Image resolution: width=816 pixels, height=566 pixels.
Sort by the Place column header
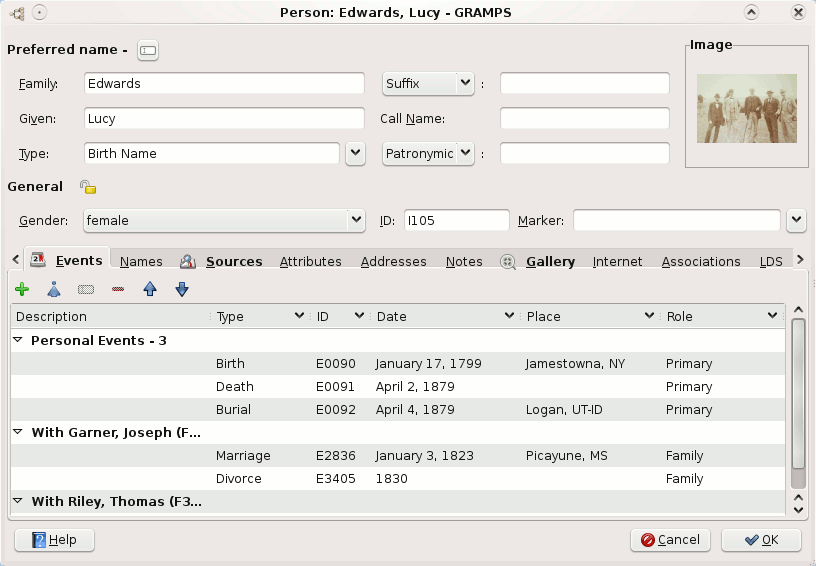tap(590, 316)
